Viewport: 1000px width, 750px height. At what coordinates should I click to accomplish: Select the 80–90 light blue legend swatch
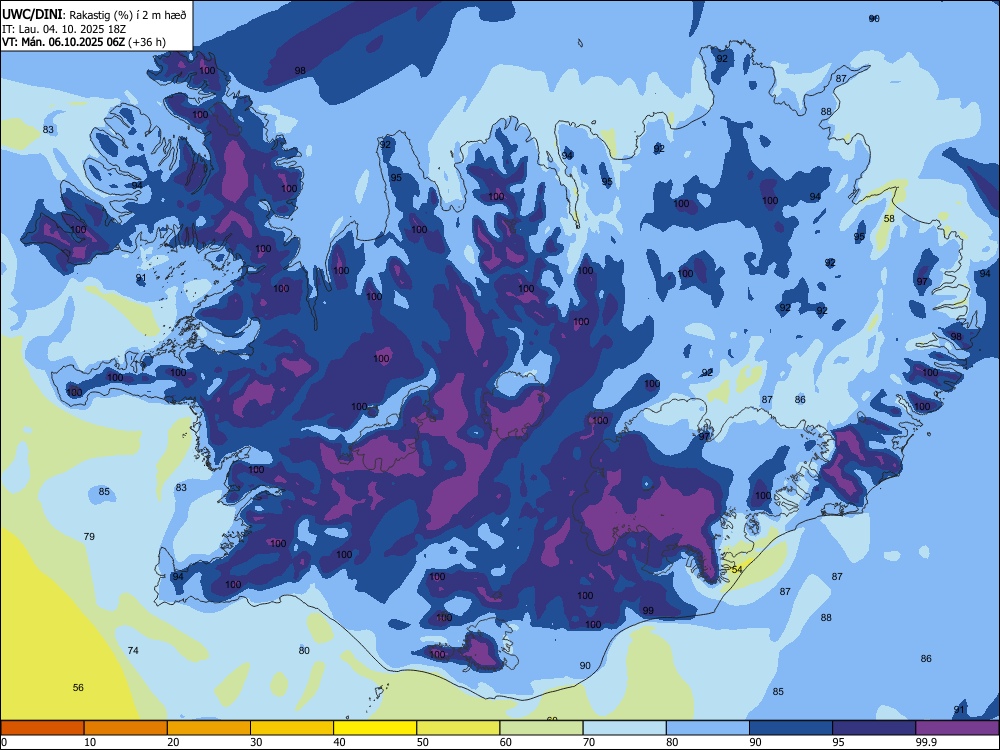tap(708, 728)
